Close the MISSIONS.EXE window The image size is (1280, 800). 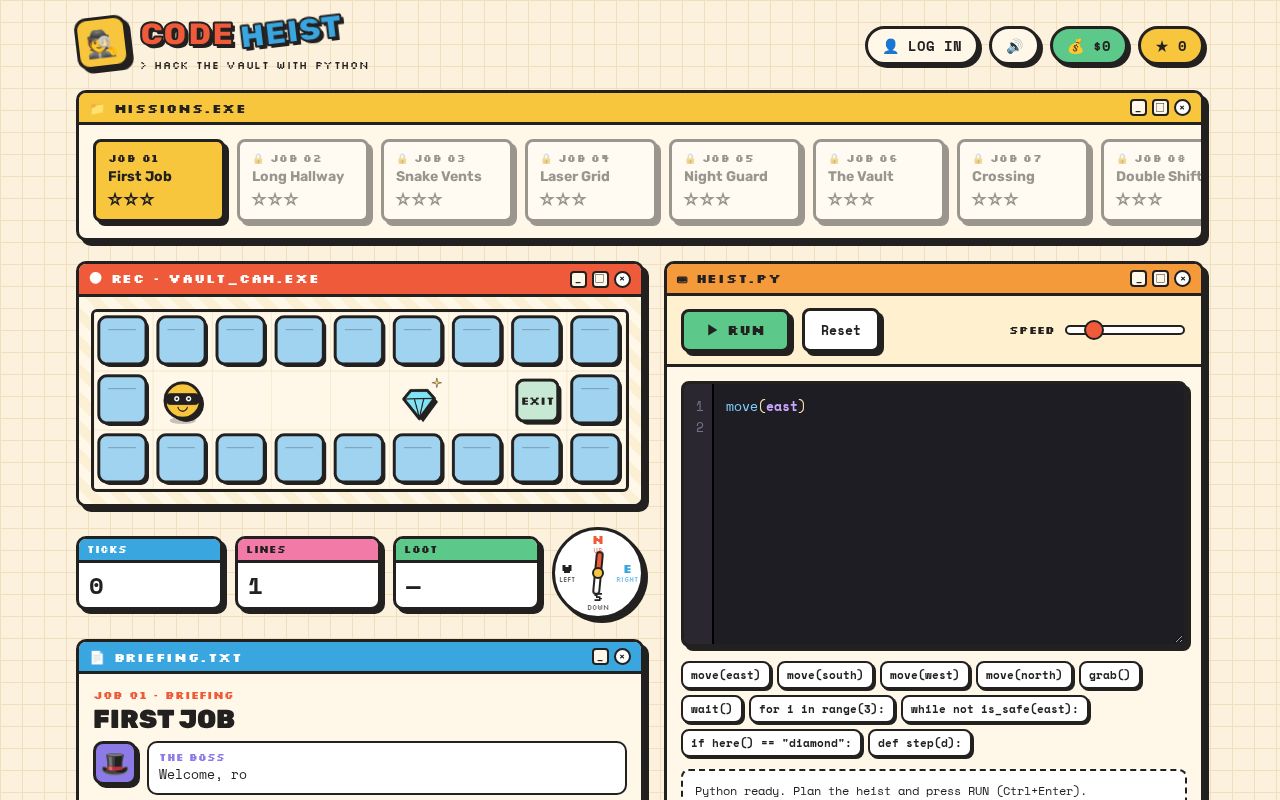point(1182,107)
